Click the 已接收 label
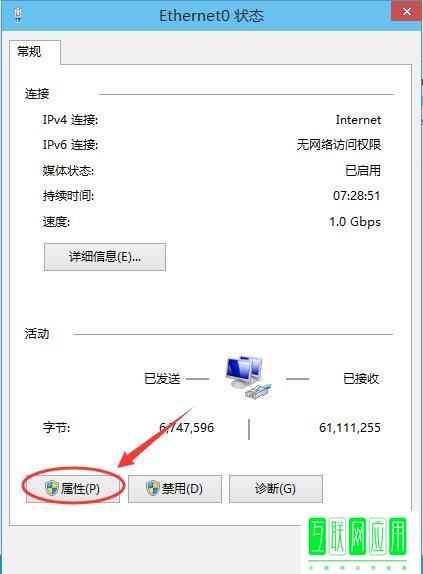Viewport: 423px width, 574px height. click(361, 378)
